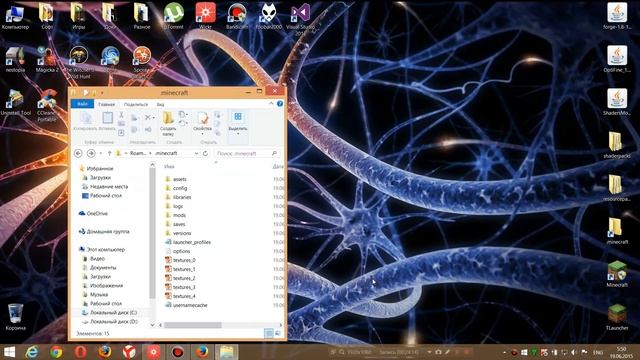Open the Uninstall Tool shortcut
Viewport: 640px width, 360px height.
(x=16, y=103)
